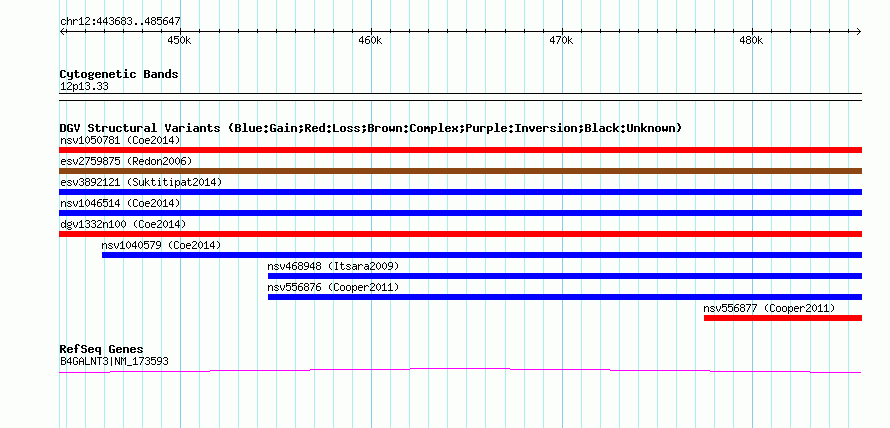Click the ruler's left arrow end

(62, 32)
